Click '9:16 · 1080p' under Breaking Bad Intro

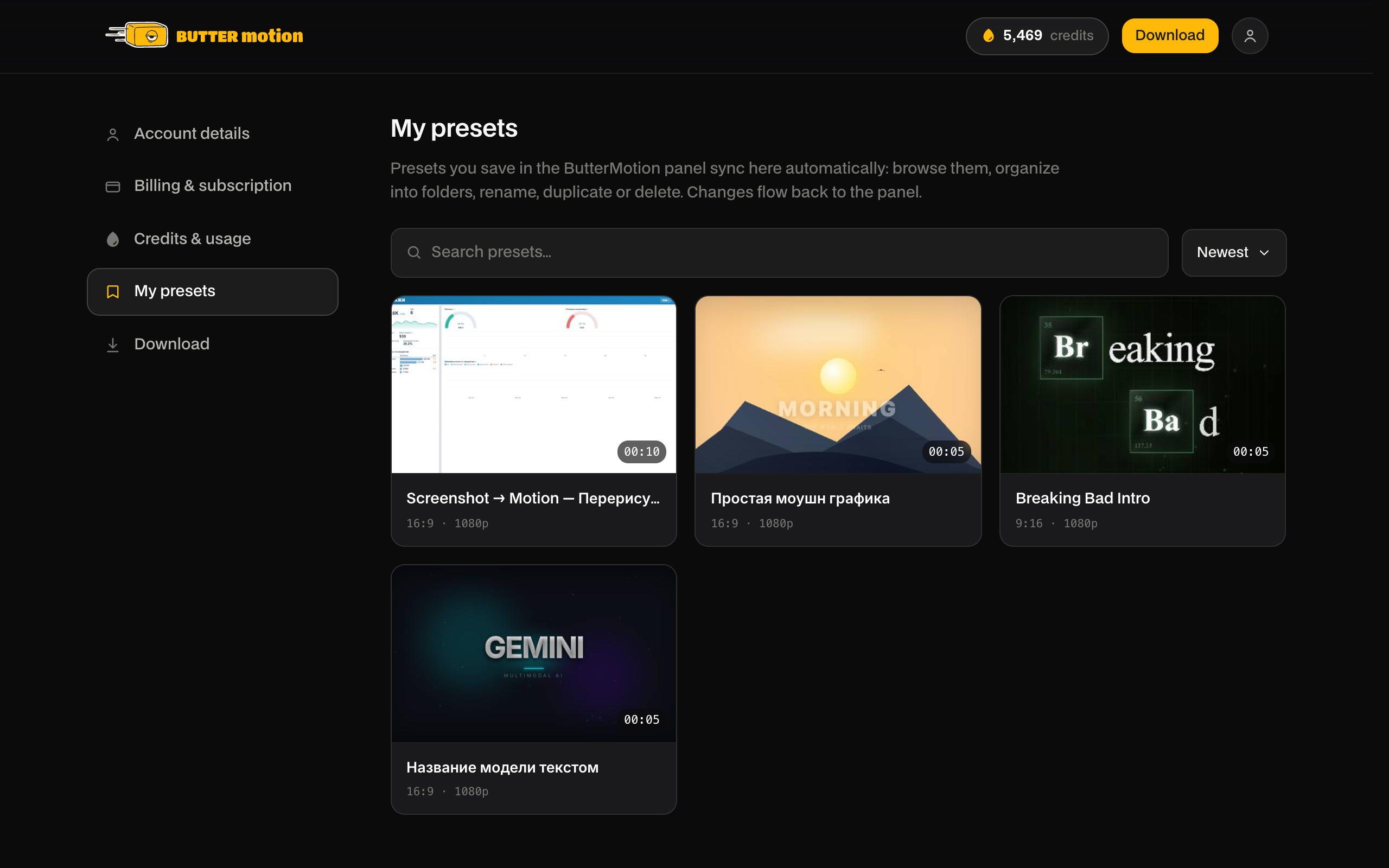tap(1056, 524)
